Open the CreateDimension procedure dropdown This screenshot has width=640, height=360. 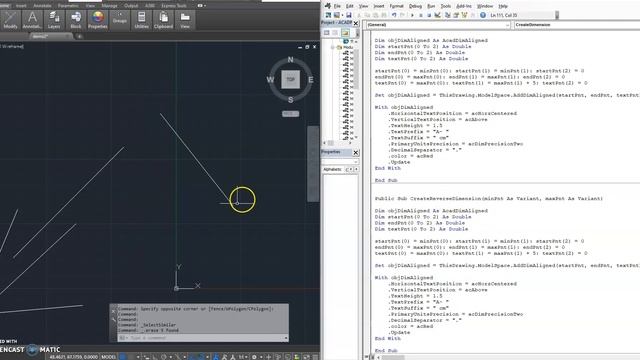coord(576,25)
